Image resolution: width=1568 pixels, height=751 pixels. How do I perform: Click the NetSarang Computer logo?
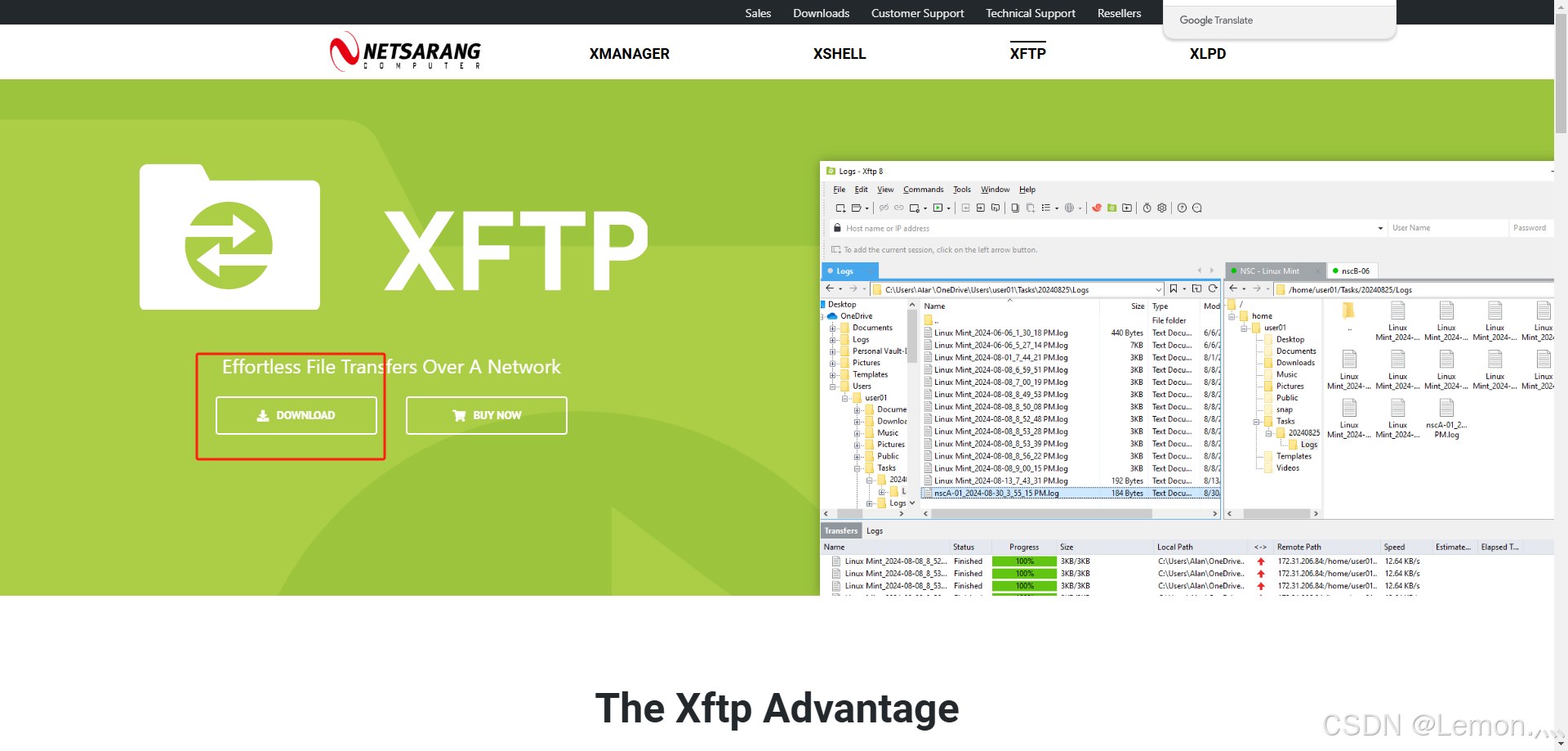406,52
